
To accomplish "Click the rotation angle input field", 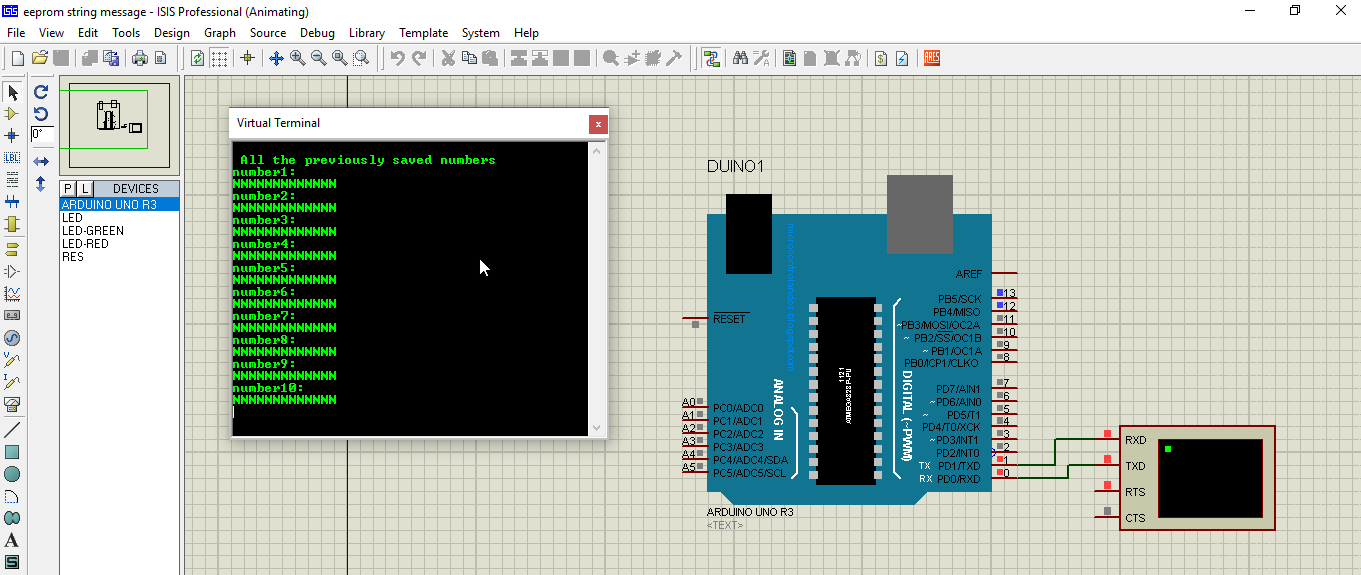I will pyautogui.click(x=42, y=134).
